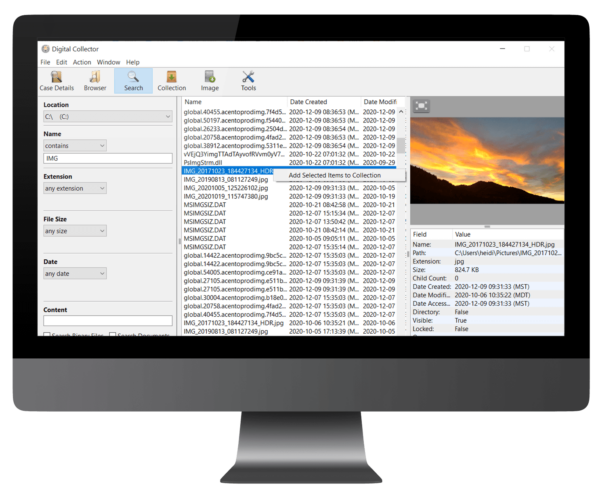The image size is (600, 490).
Task: Click the fit-to-window icon above preview image
Action: click(422, 106)
